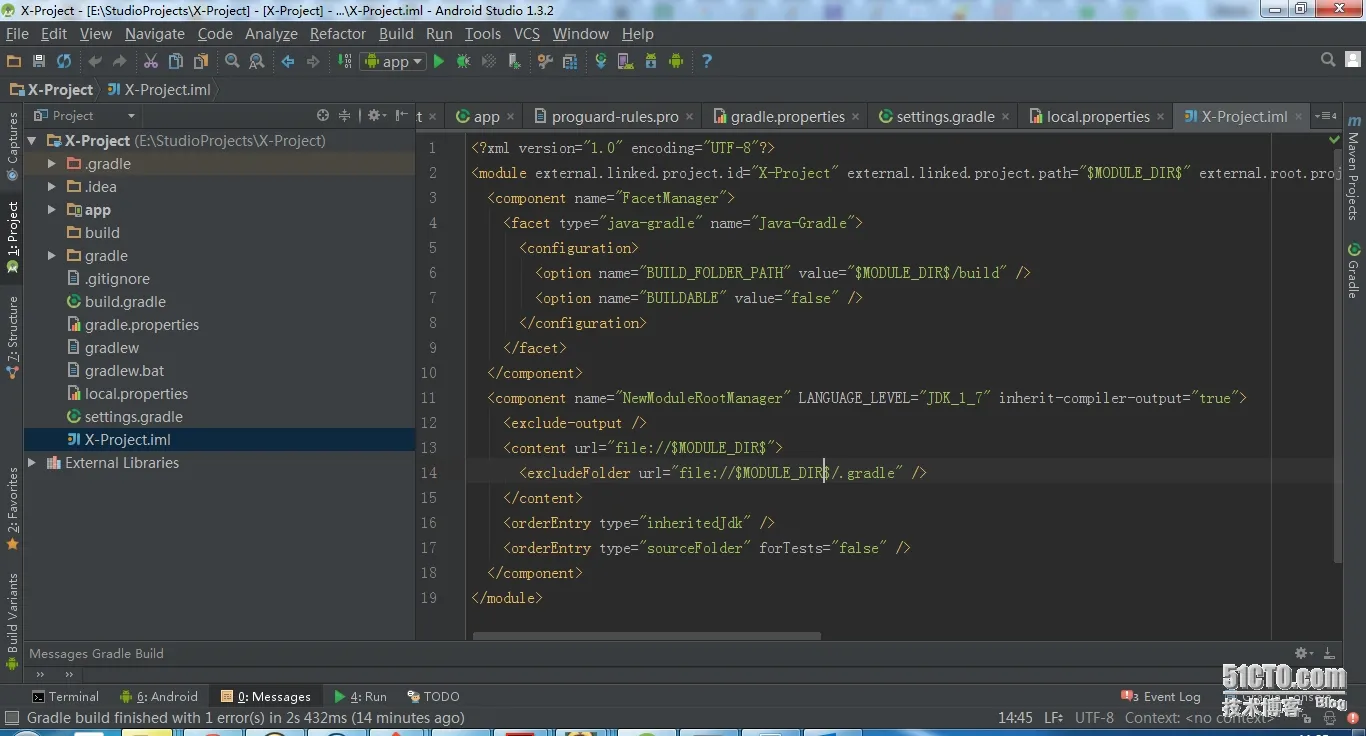Click Attach debugger to Android process icon
Screen dimensions: 1366x736
pos(514,62)
